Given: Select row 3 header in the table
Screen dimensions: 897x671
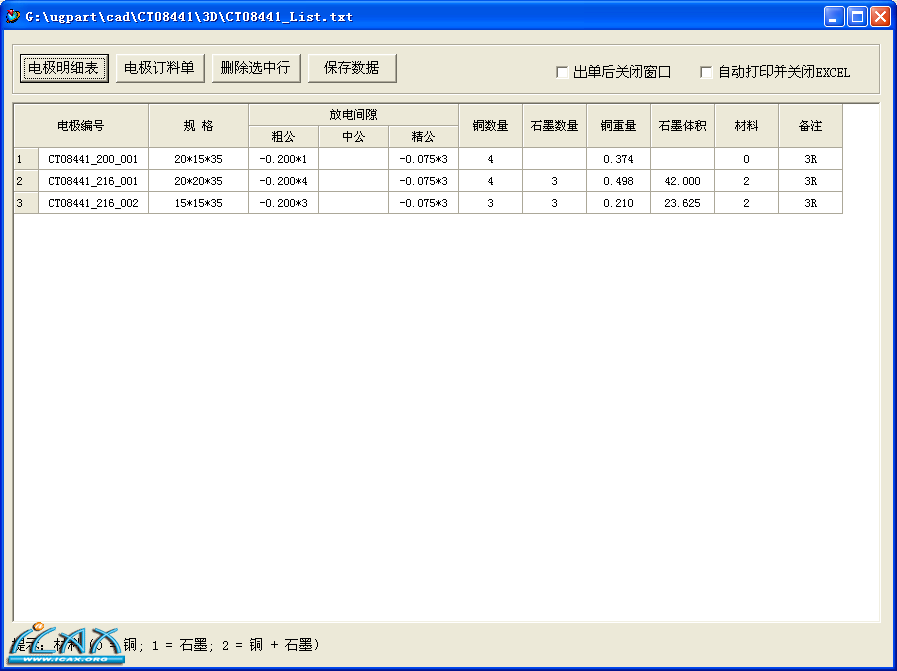Looking at the screenshot, I should point(25,203).
